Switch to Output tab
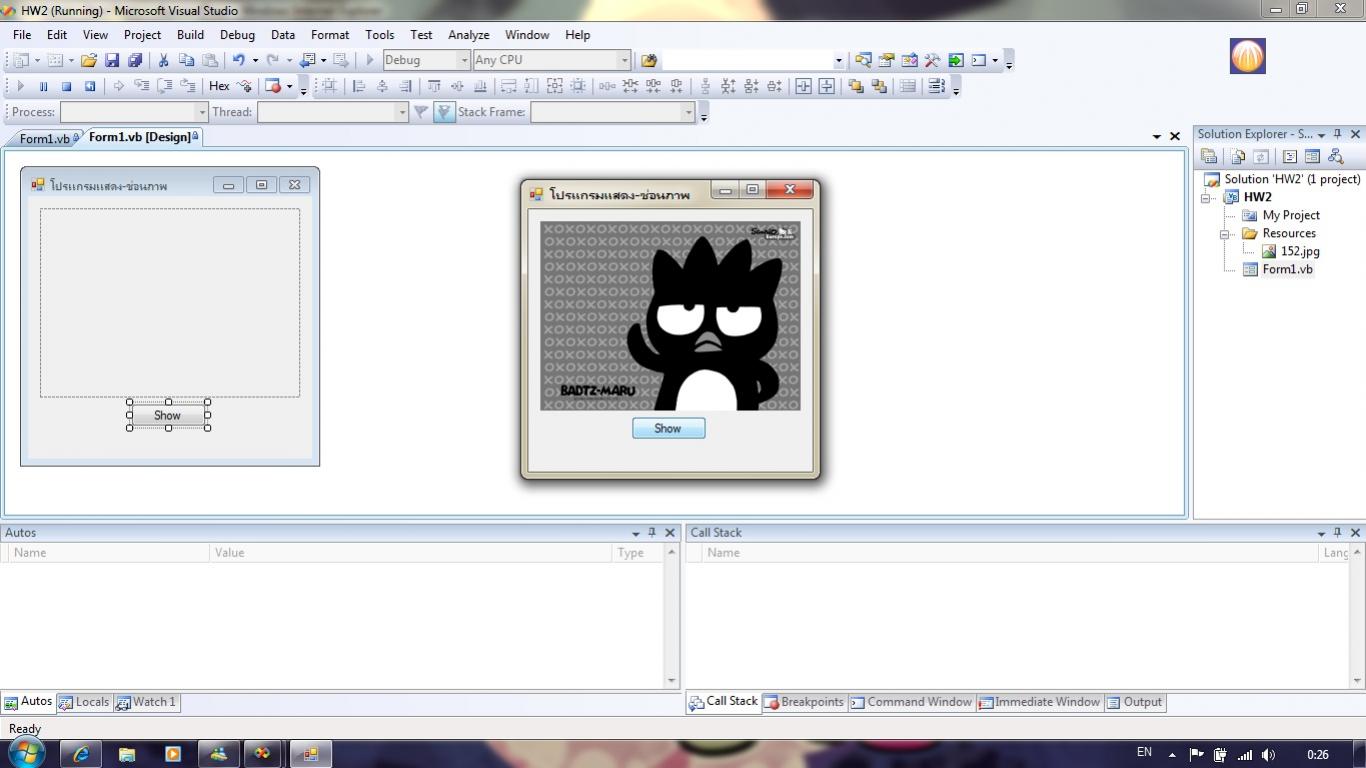 (1134, 702)
